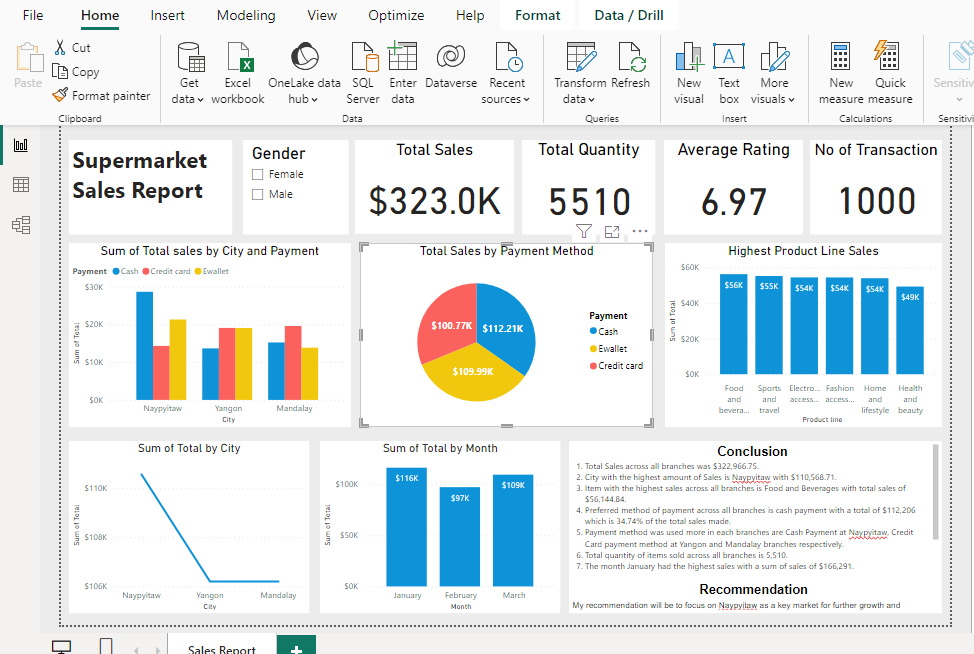The width and height of the screenshot is (974, 654).
Task: Open more options on the pie chart visual
Action: [x=640, y=231]
